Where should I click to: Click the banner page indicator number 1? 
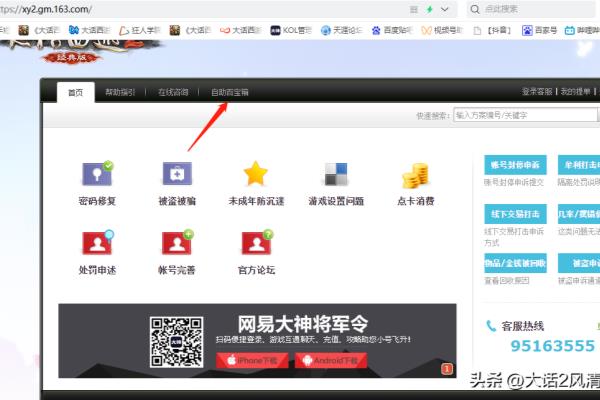pyautogui.click(x=447, y=369)
